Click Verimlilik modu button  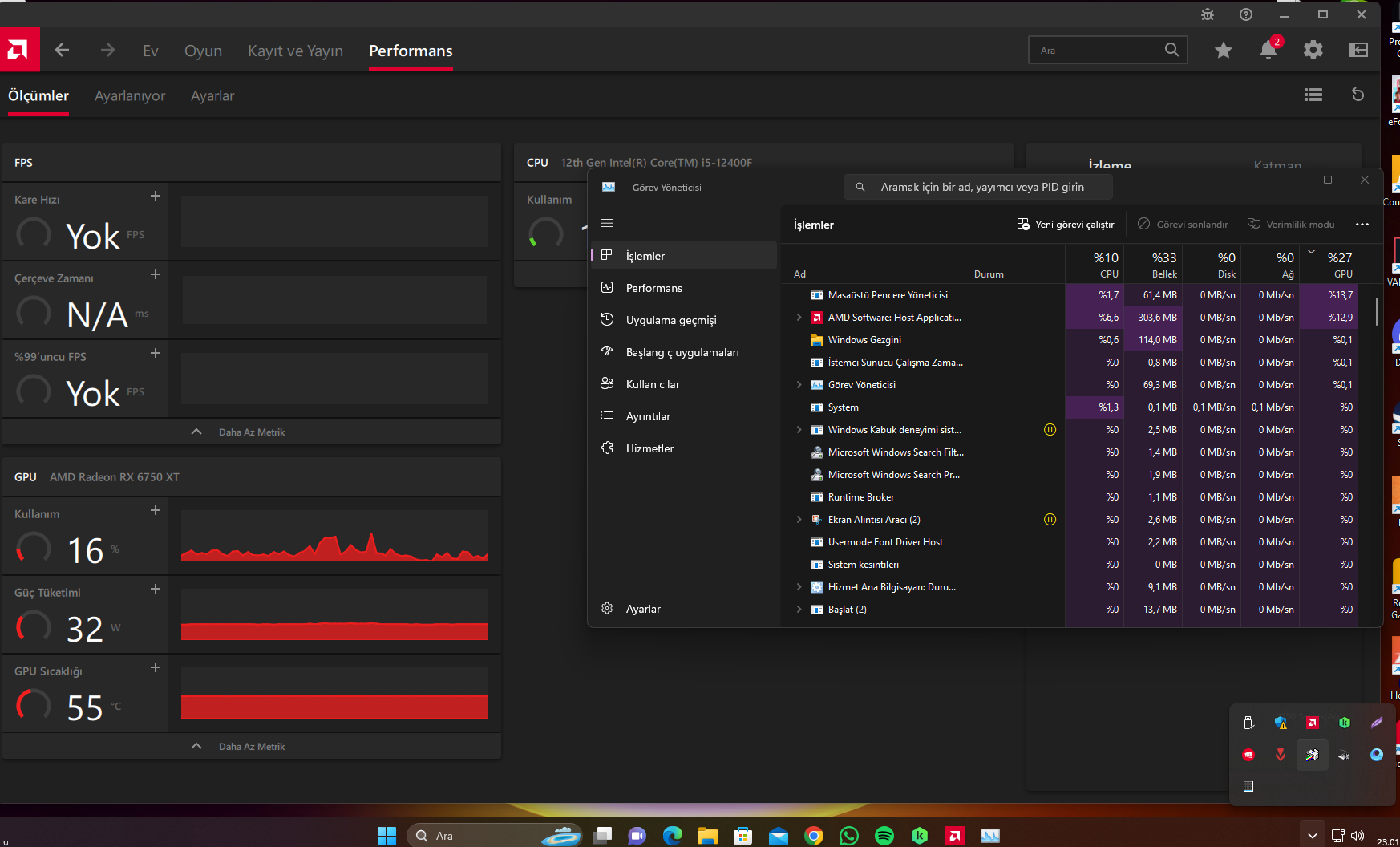click(1291, 225)
